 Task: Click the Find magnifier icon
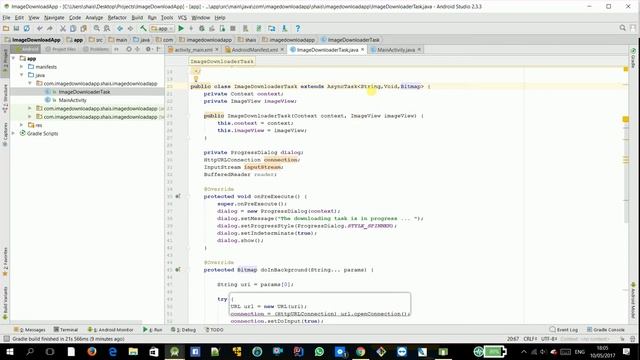point(97,29)
